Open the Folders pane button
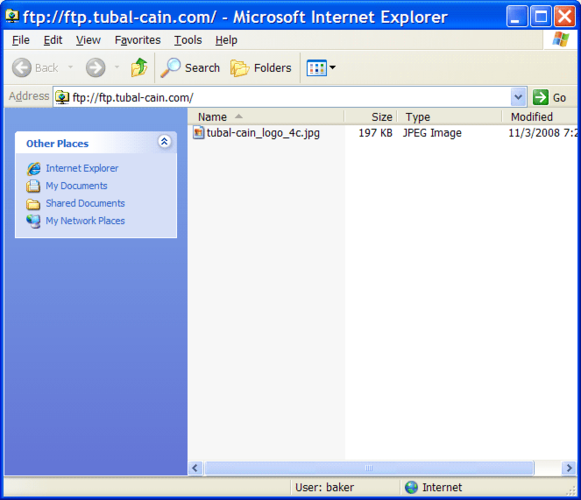Screen dimensions: 581x500 point(261,68)
